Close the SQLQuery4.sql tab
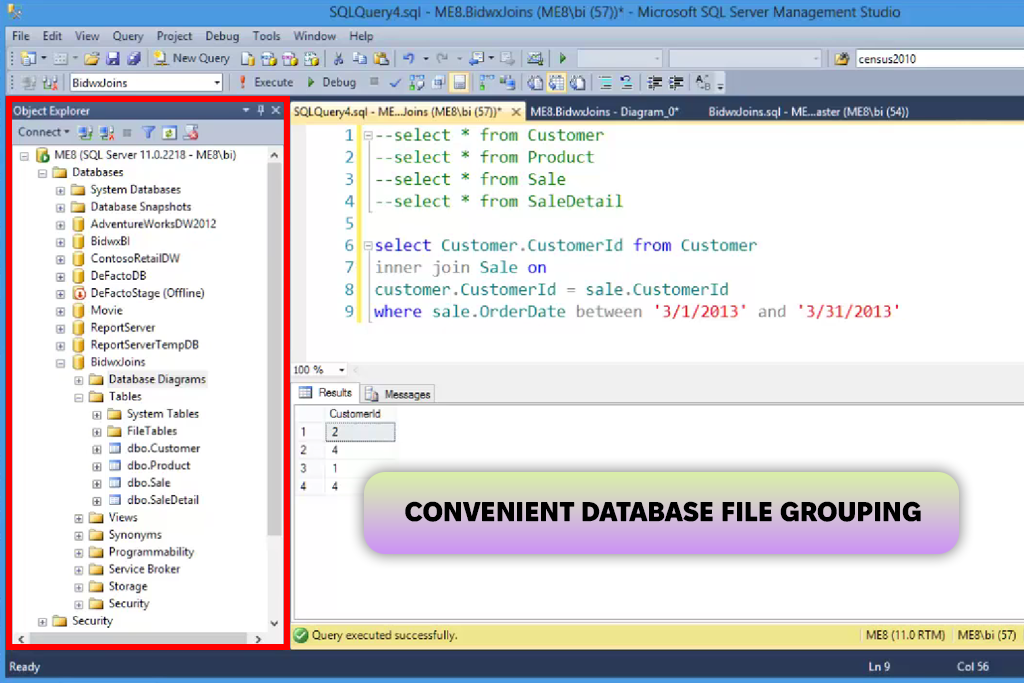Screen dimensions: 1024x683 (x=516, y=112)
